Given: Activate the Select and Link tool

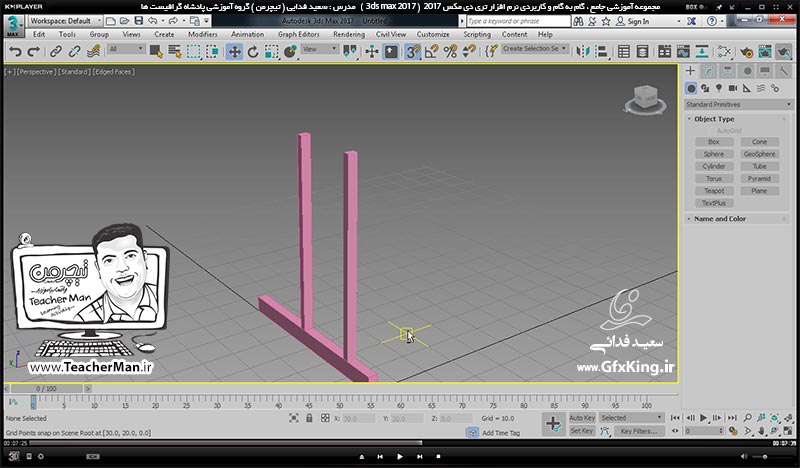Looking at the screenshot, I should point(55,52).
